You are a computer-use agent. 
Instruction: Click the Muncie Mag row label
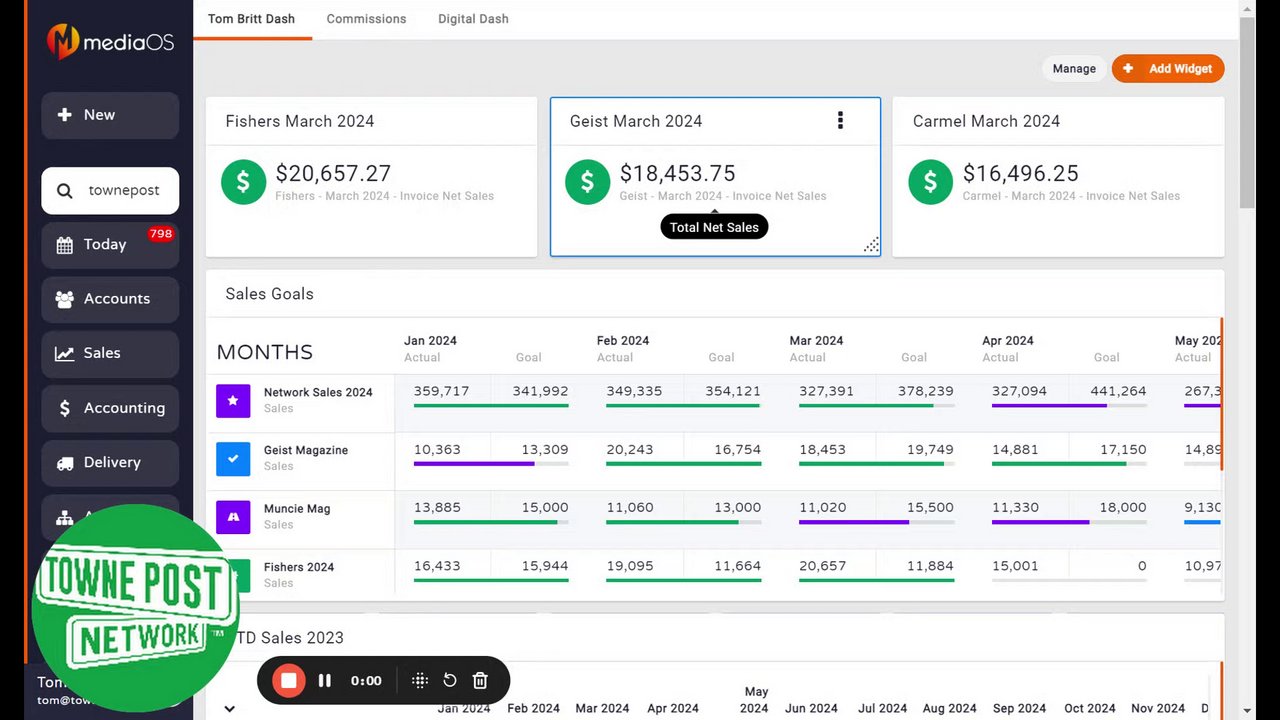[297, 508]
